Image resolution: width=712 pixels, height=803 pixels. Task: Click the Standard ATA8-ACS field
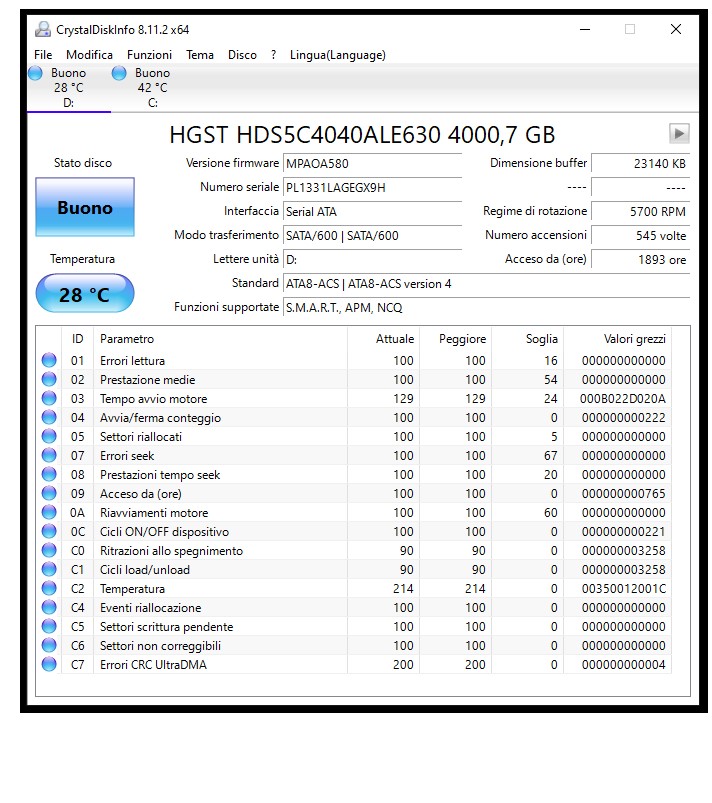click(x=486, y=284)
